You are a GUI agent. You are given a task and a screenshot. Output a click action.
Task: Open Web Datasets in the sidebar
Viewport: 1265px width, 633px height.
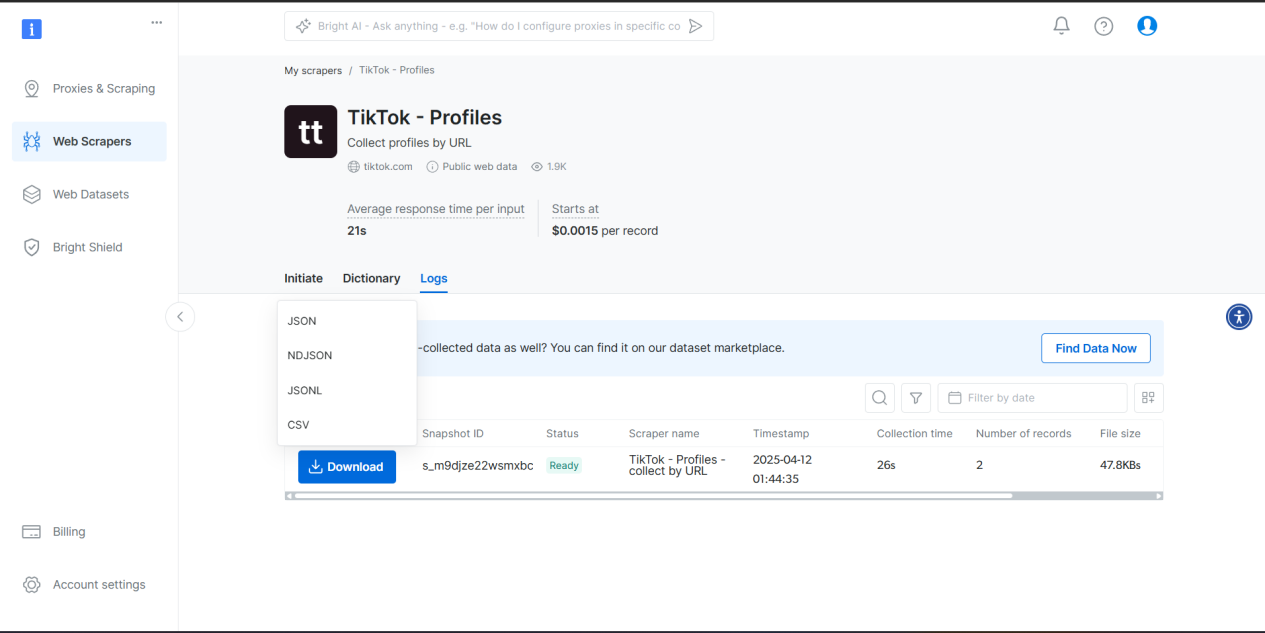[x=90, y=194]
